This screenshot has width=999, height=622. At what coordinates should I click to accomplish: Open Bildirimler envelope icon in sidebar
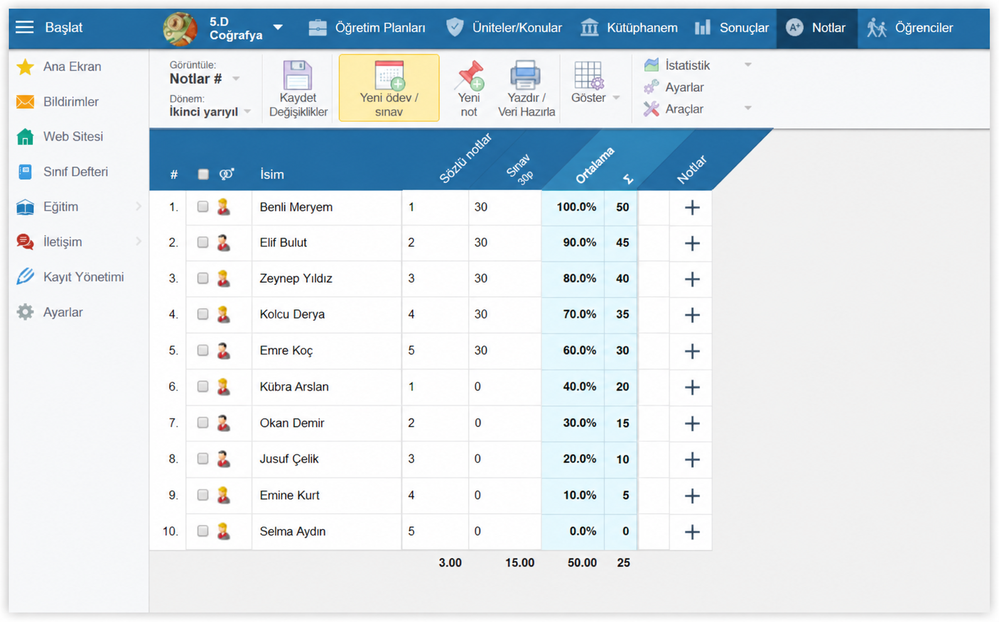(25, 102)
